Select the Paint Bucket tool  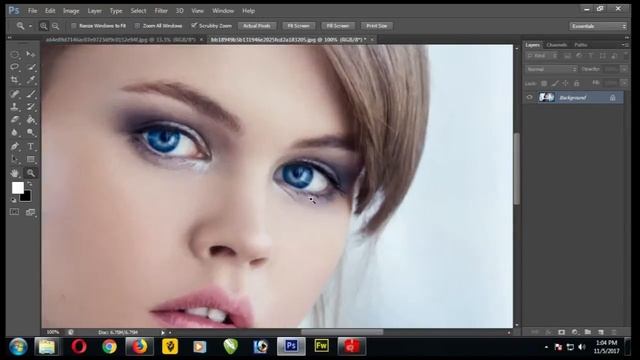[x=31, y=120]
